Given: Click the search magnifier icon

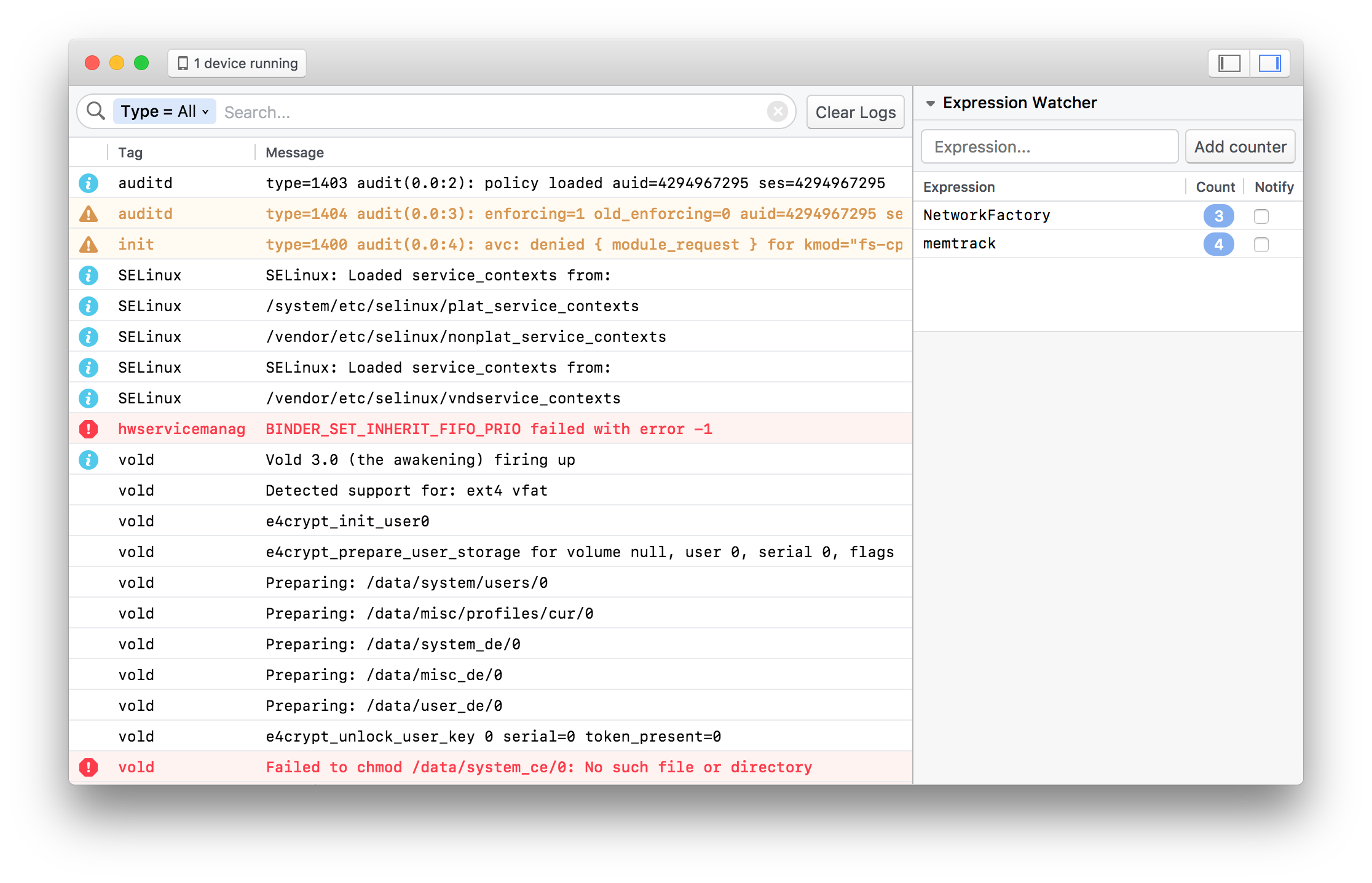Looking at the screenshot, I should pyautogui.click(x=95, y=111).
